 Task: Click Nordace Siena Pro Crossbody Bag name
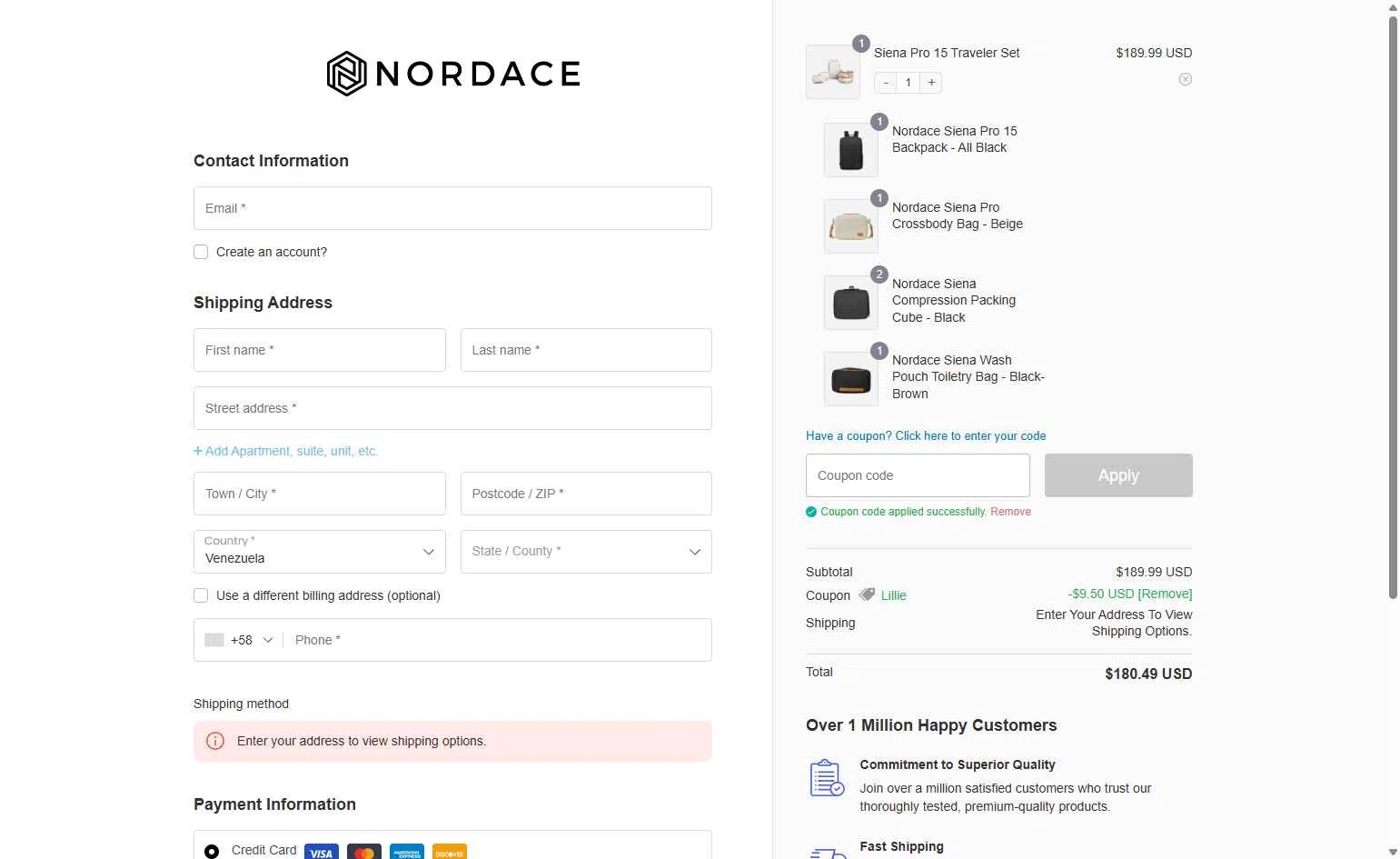(958, 215)
